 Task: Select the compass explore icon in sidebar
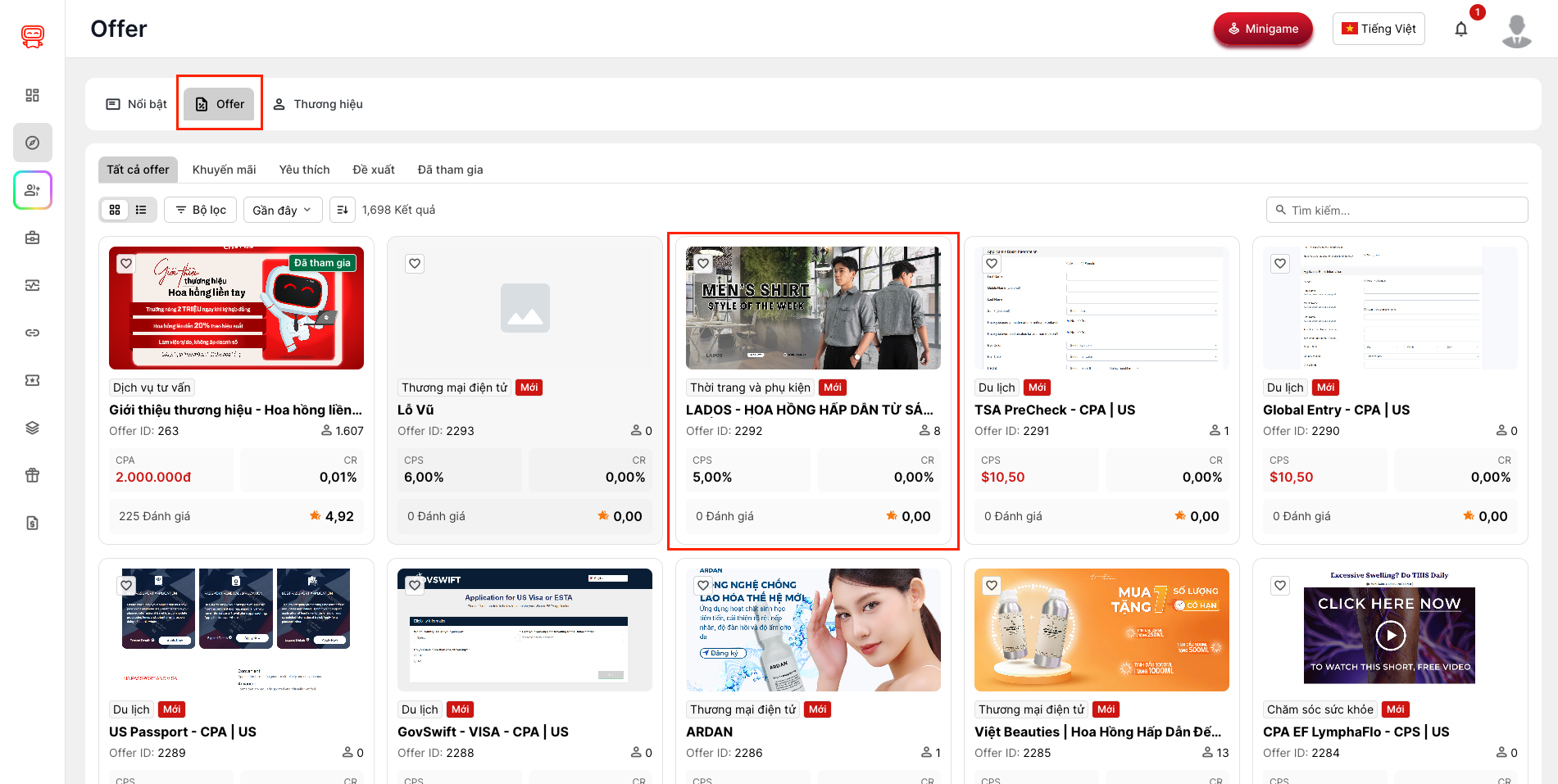click(x=33, y=143)
